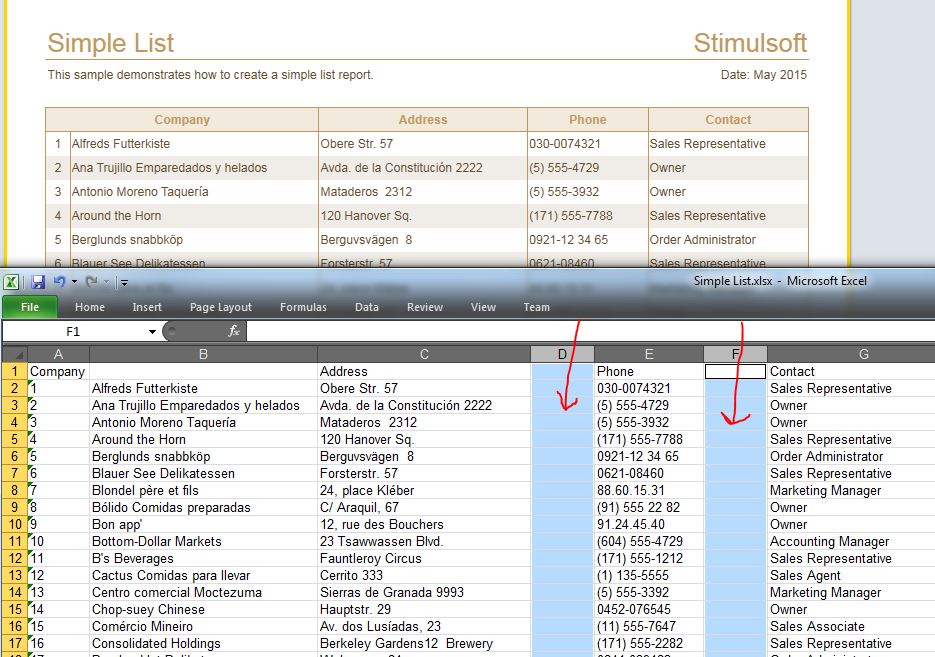
Task: Switch to the Insert ribbon tab
Action: pyautogui.click(x=147, y=307)
